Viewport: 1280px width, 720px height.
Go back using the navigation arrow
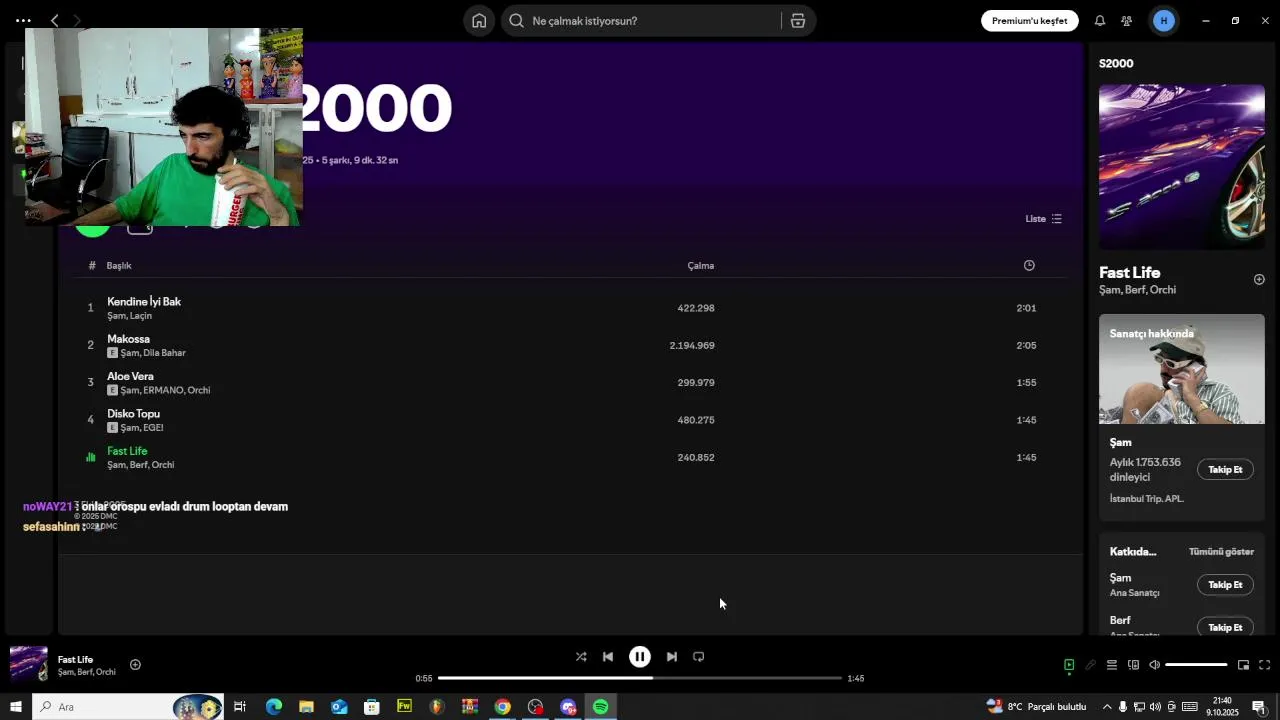[x=55, y=20]
